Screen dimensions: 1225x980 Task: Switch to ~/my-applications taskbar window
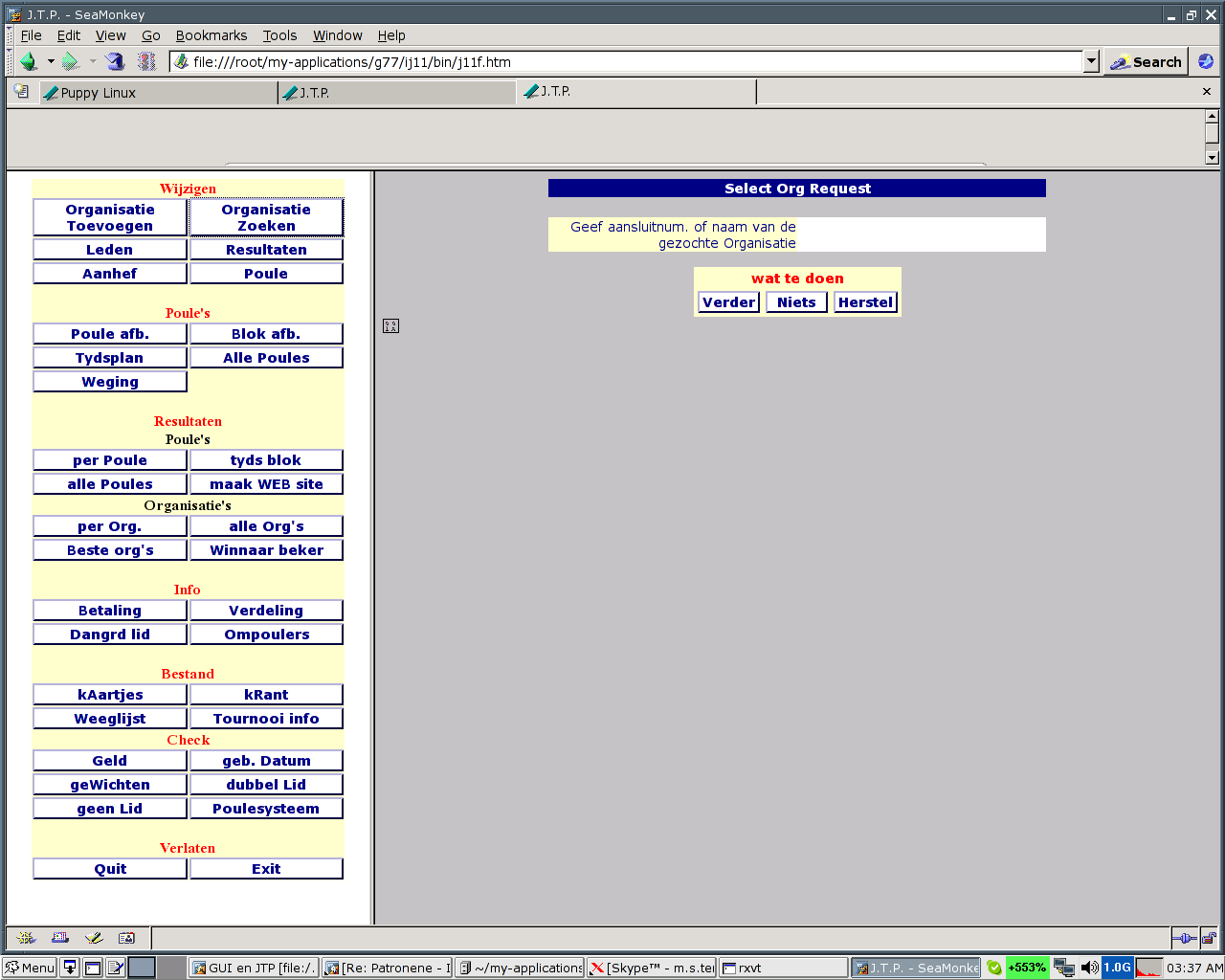point(520,968)
